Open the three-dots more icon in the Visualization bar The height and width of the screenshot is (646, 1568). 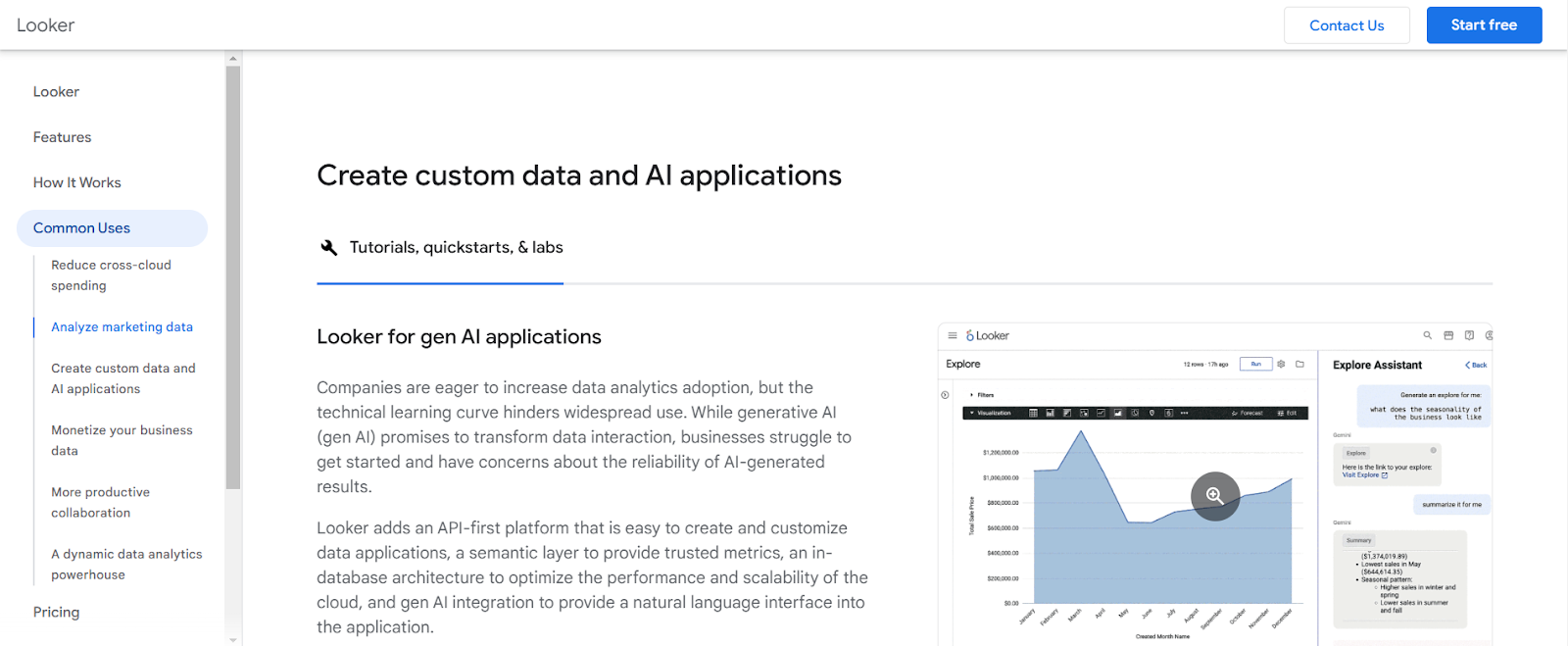point(1184,413)
